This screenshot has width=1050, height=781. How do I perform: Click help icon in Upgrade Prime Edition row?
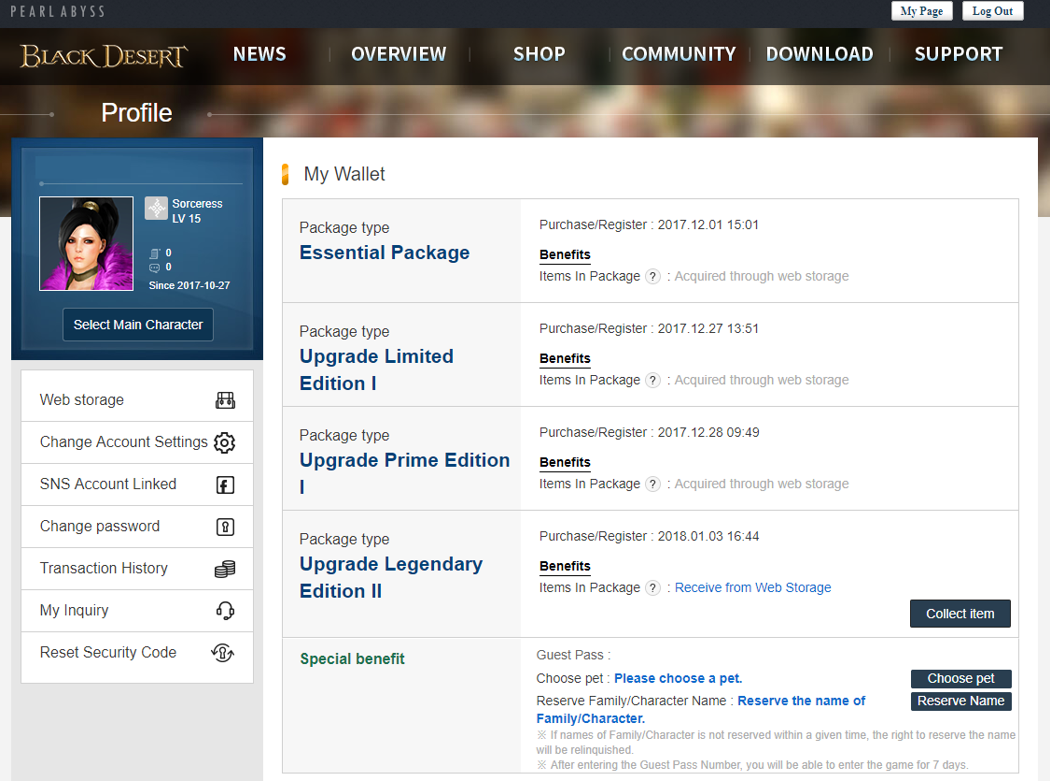coord(653,484)
